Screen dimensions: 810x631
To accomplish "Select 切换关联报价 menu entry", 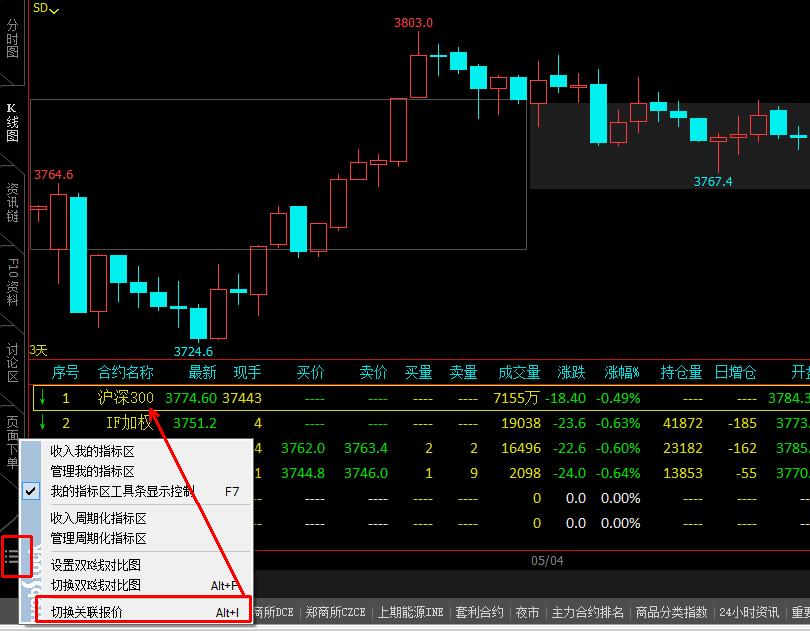I will tap(87, 612).
